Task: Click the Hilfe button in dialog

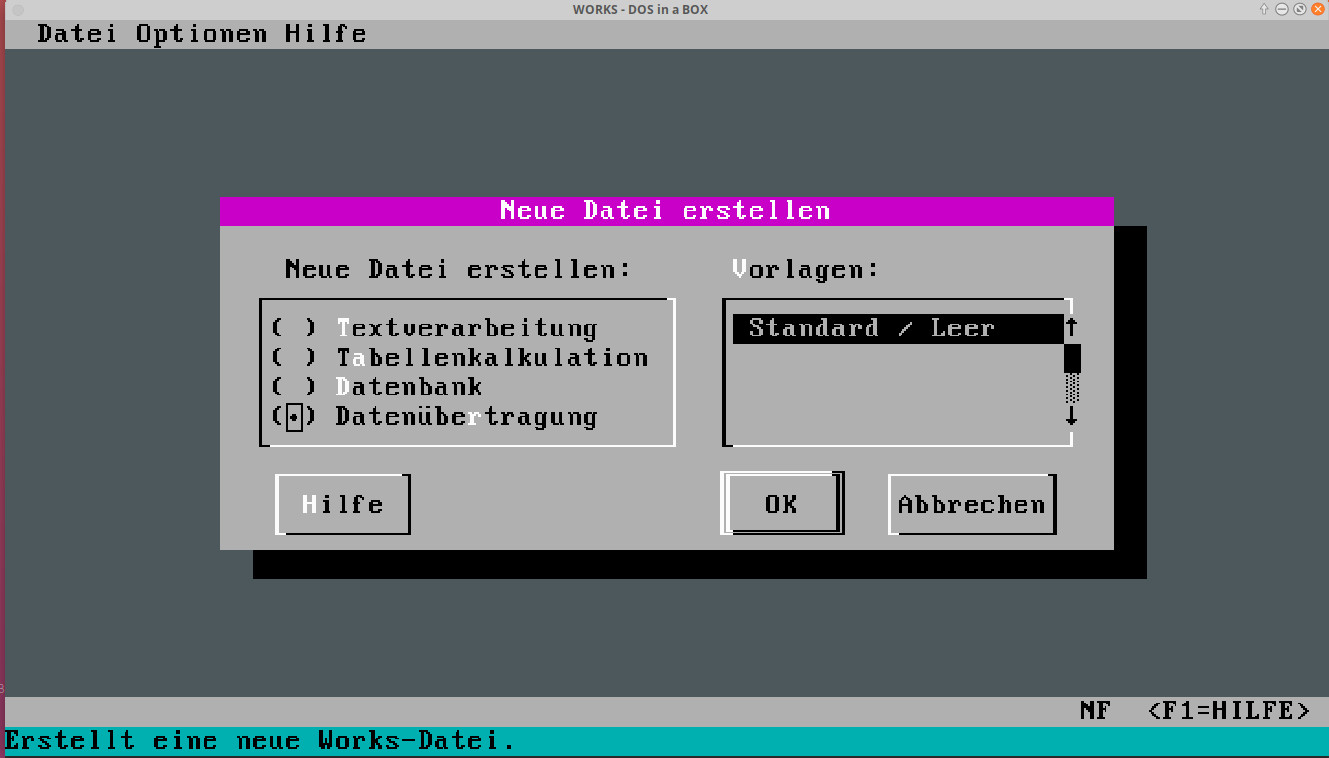Action: click(343, 504)
